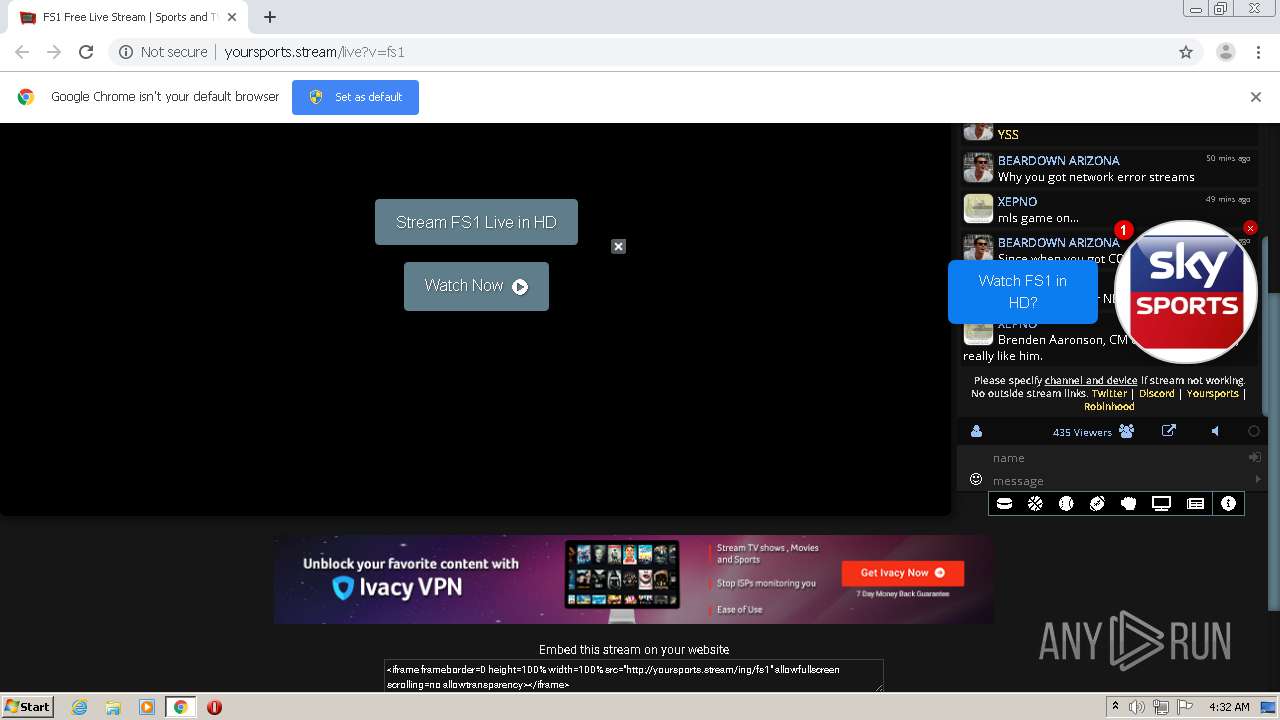The image size is (1280, 720).
Task: Open the Action Center flag icon
Action: (1185, 707)
